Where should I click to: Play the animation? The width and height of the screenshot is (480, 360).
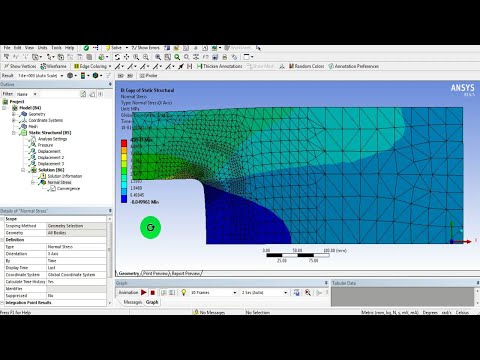[144, 292]
